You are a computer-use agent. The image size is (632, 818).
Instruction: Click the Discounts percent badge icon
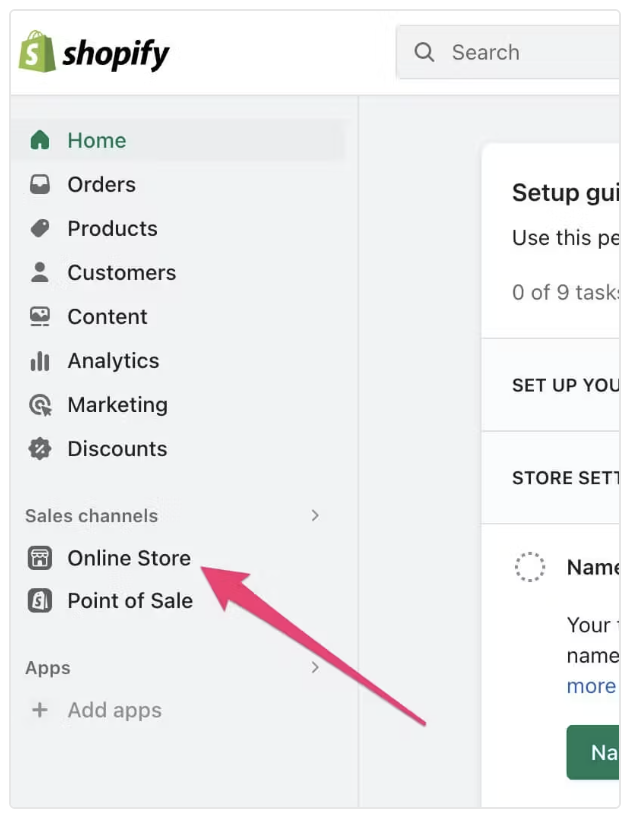(x=40, y=449)
